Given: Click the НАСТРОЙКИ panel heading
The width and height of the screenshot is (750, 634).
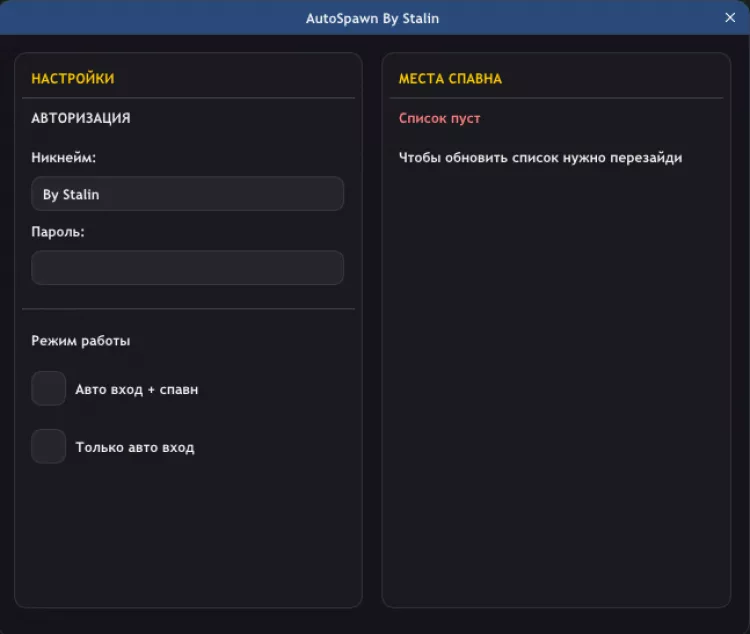Looking at the screenshot, I should coord(73,79).
